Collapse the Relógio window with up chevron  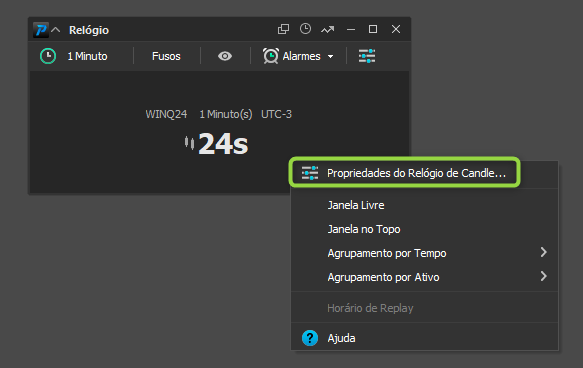(56, 30)
